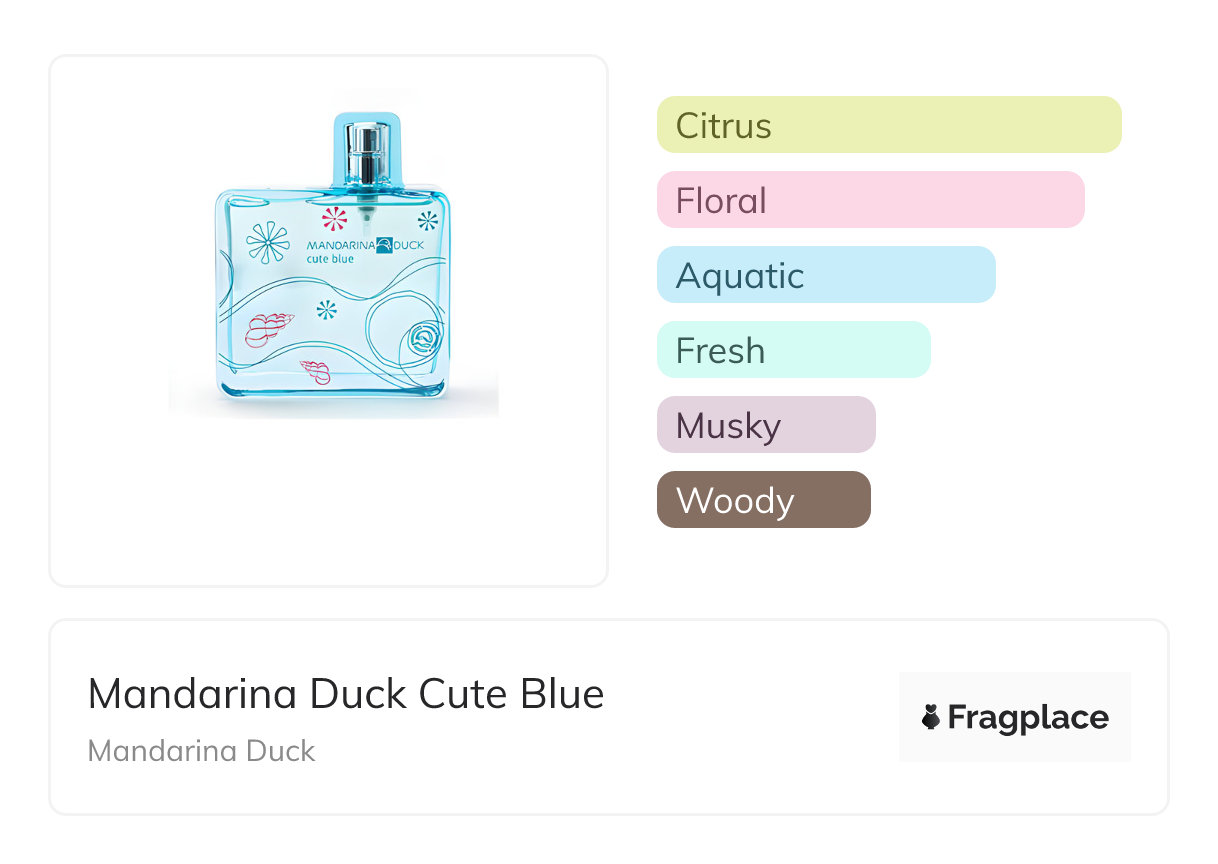The image size is (1218, 864).
Task: Click the small blue asterisk in the bottle center
Action: click(x=327, y=310)
